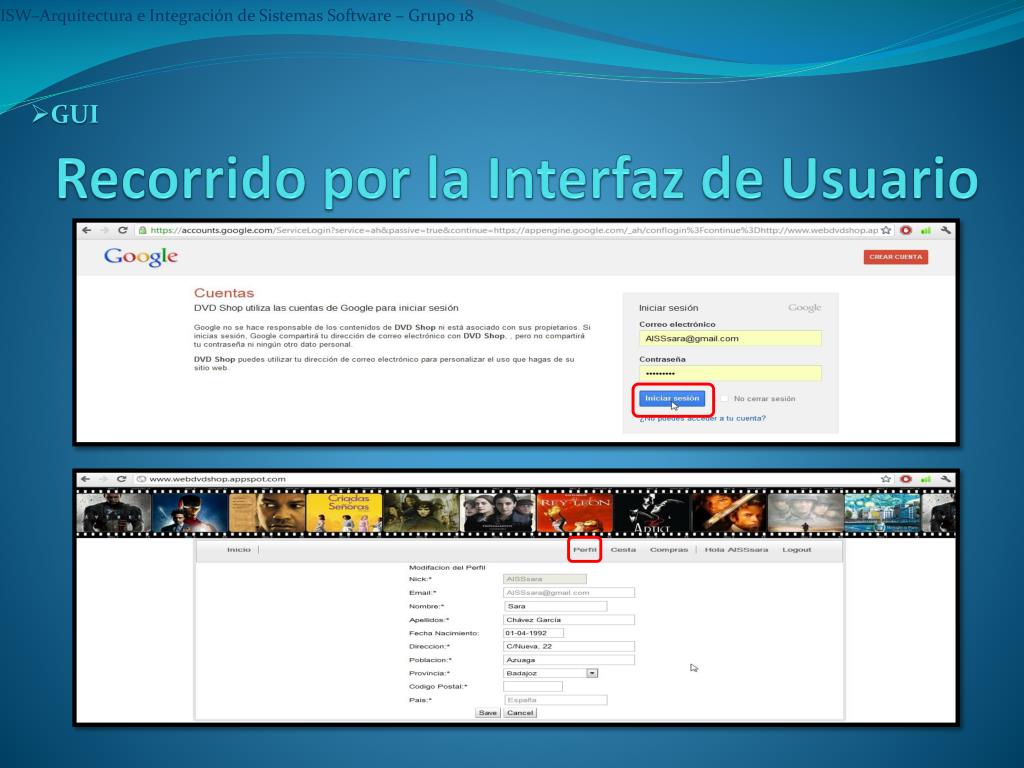This screenshot has width=1024, height=768.
Task: Click the Criadas y Señoras poster
Action: point(344,513)
